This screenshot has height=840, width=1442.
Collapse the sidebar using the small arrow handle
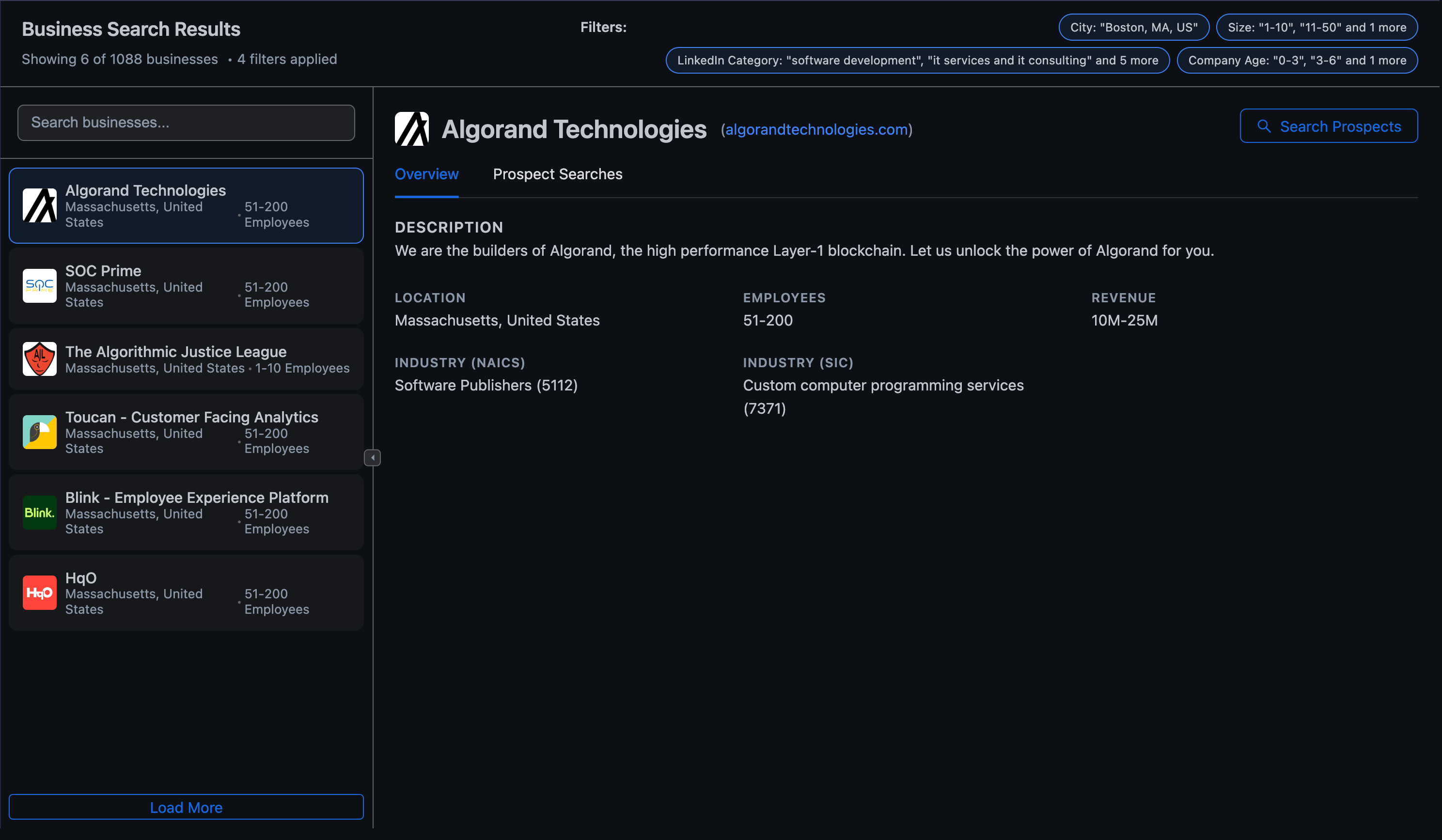(x=373, y=458)
